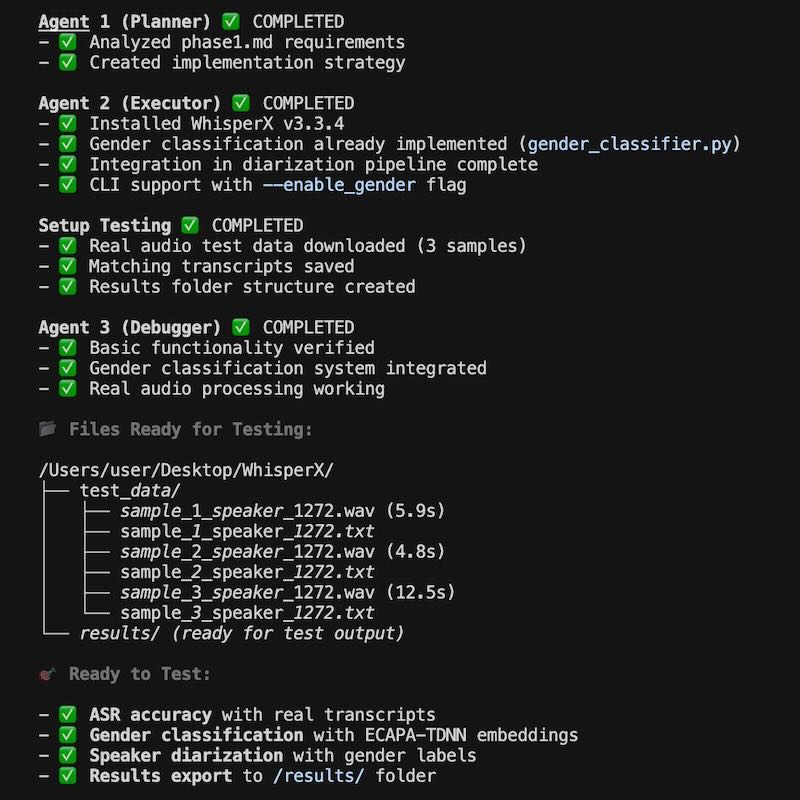
Task: Click the target icon beside Ready to Test
Action: click(47, 674)
